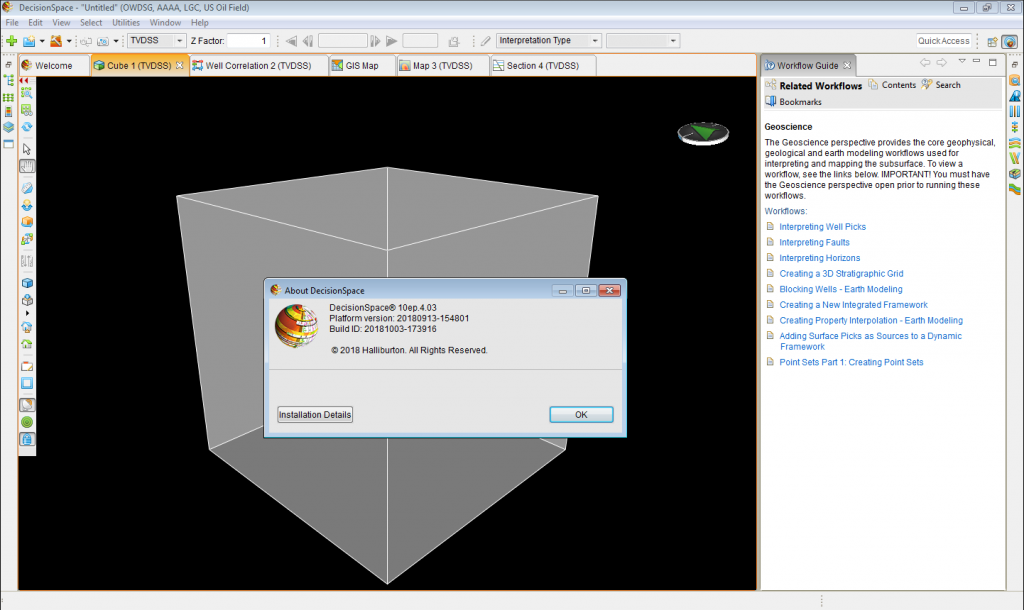Open the File menu
The image size is (1024, 610).
tap(12, 22)
